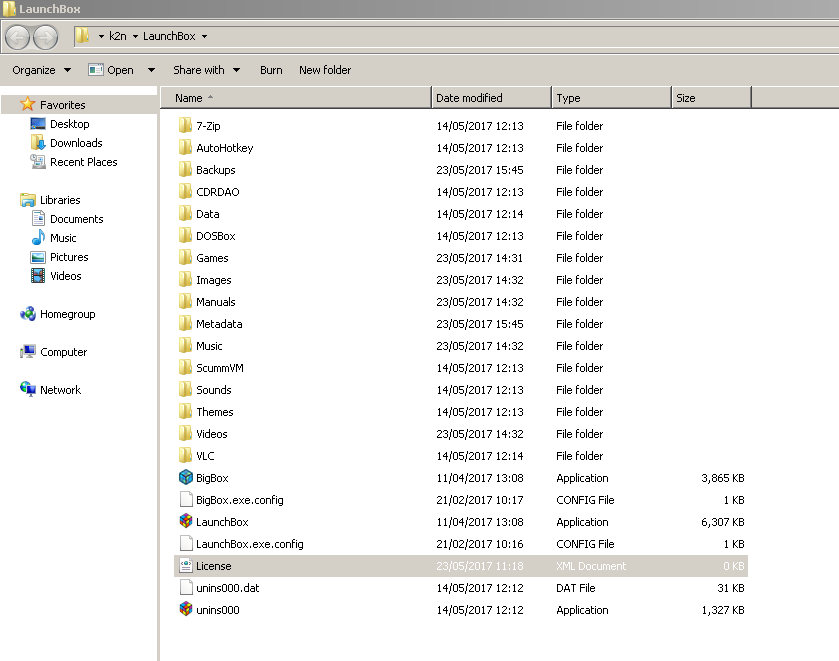Click the Computer icon in sidebar
The width and height of the screenshot is (839, 661).
coord(28,352)
